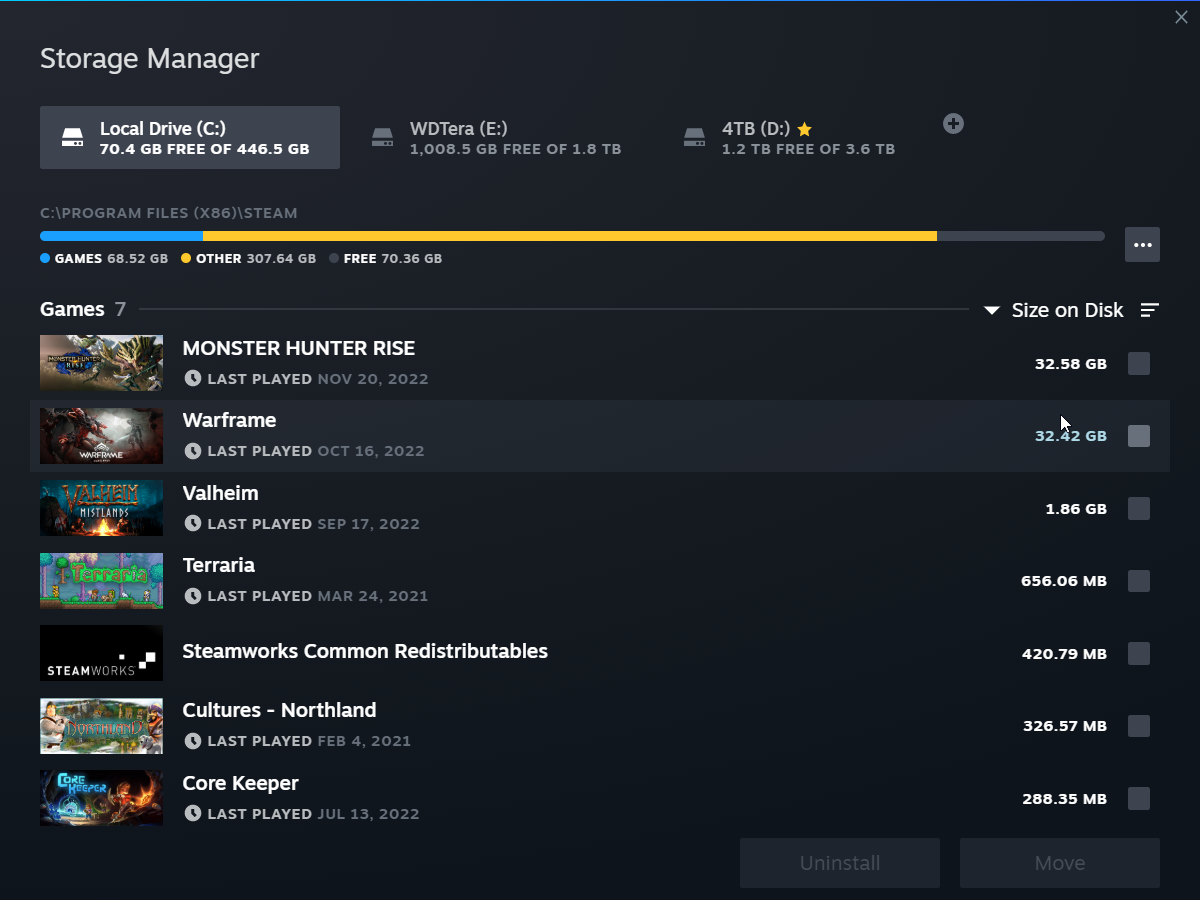1200x900 pixels.
Task: Click the 656.06 MB size value
Action: point(1064,581)
